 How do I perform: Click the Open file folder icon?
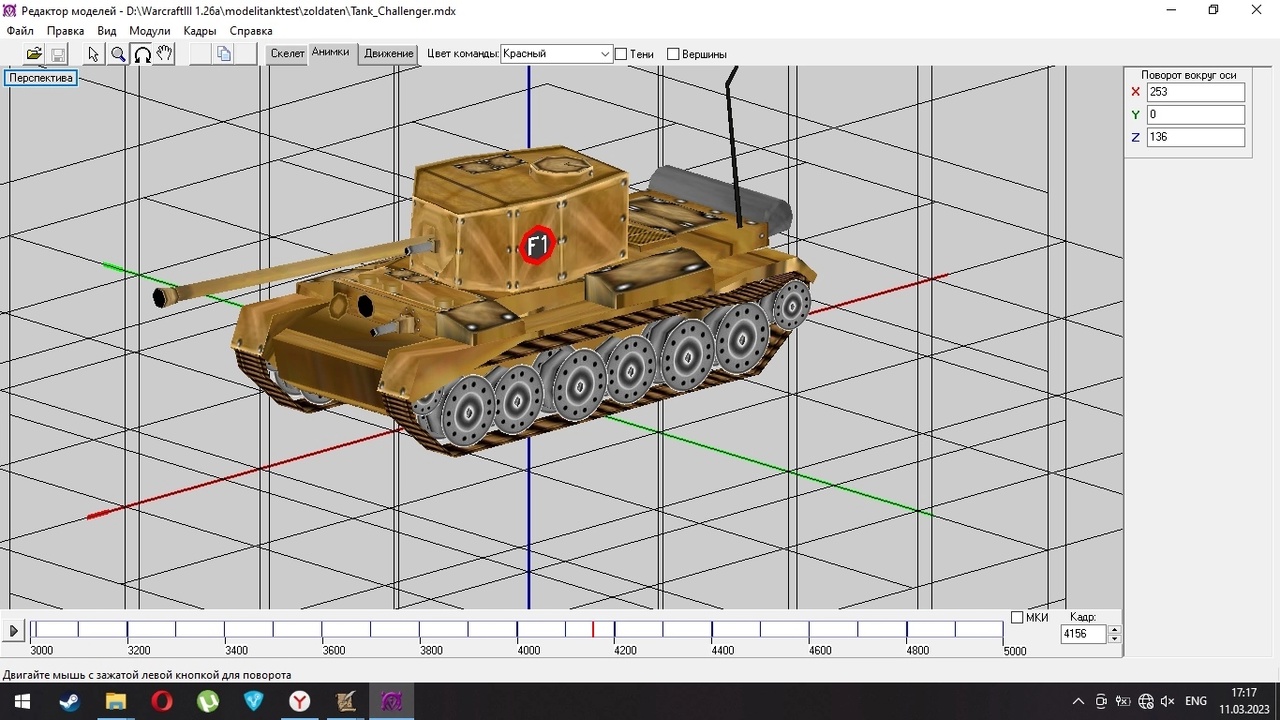point(34,54)
